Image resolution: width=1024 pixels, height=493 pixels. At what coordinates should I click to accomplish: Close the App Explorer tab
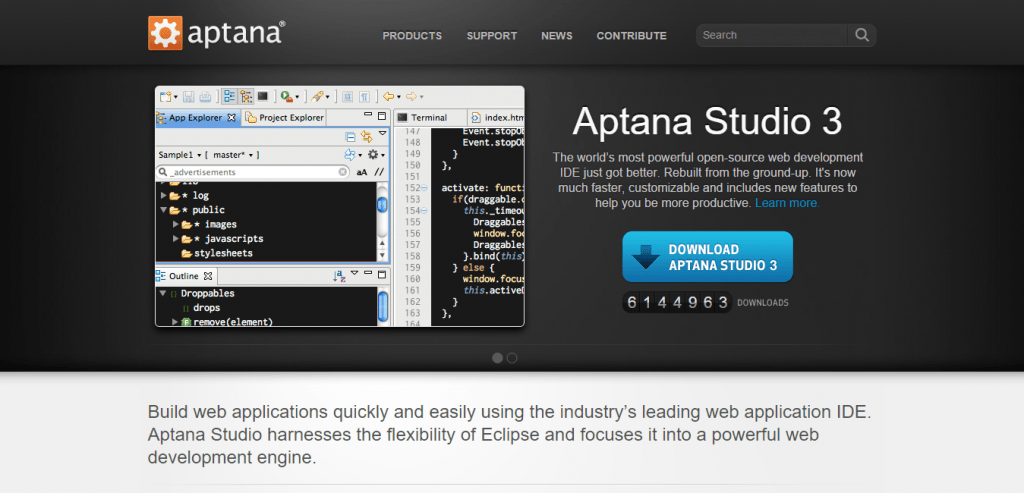point(233,118)
